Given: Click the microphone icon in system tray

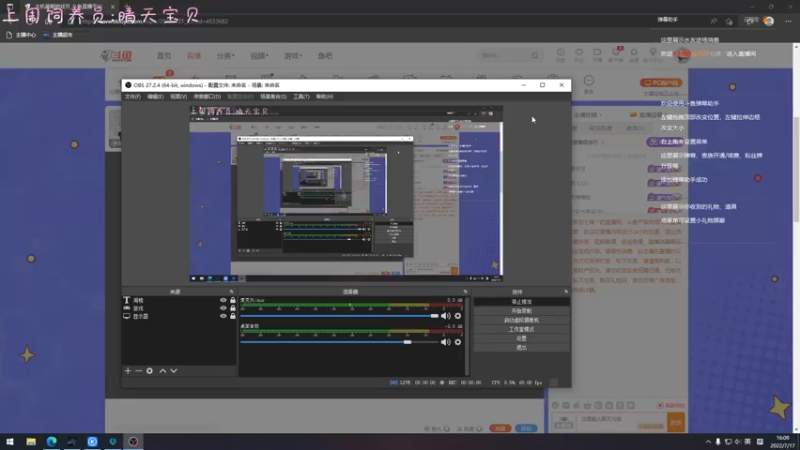Looking at the screenshot, I should [x=718, y=441].
